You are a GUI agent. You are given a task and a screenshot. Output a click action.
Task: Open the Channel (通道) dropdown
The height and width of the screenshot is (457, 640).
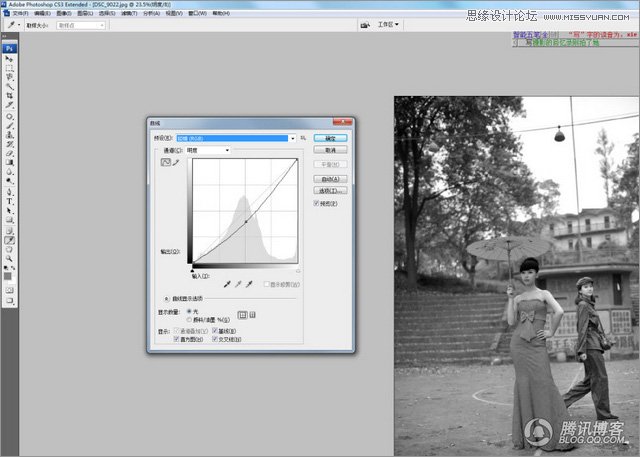208,150
